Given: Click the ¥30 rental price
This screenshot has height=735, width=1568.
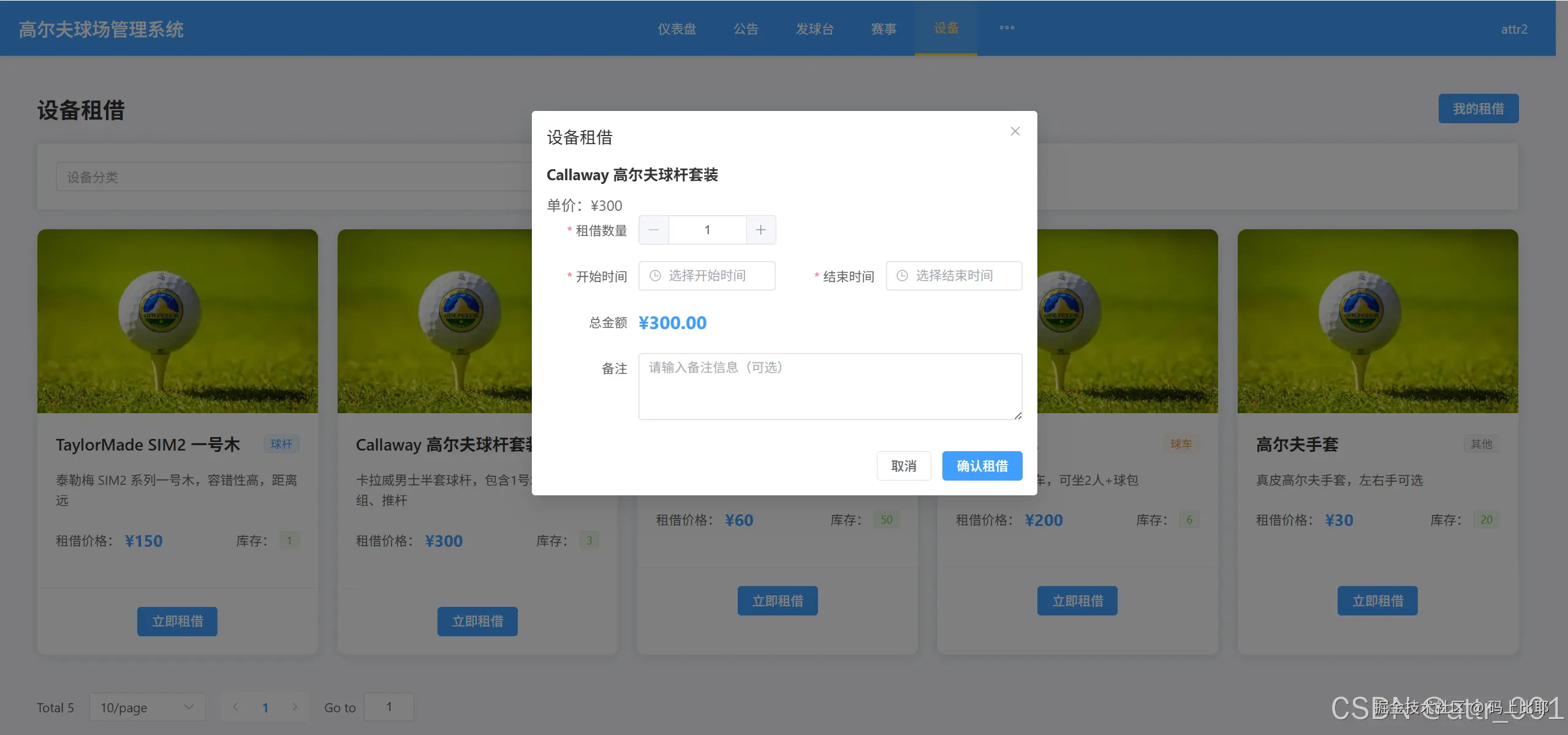Looking at the screenshot, I should tap(1339, 520).
